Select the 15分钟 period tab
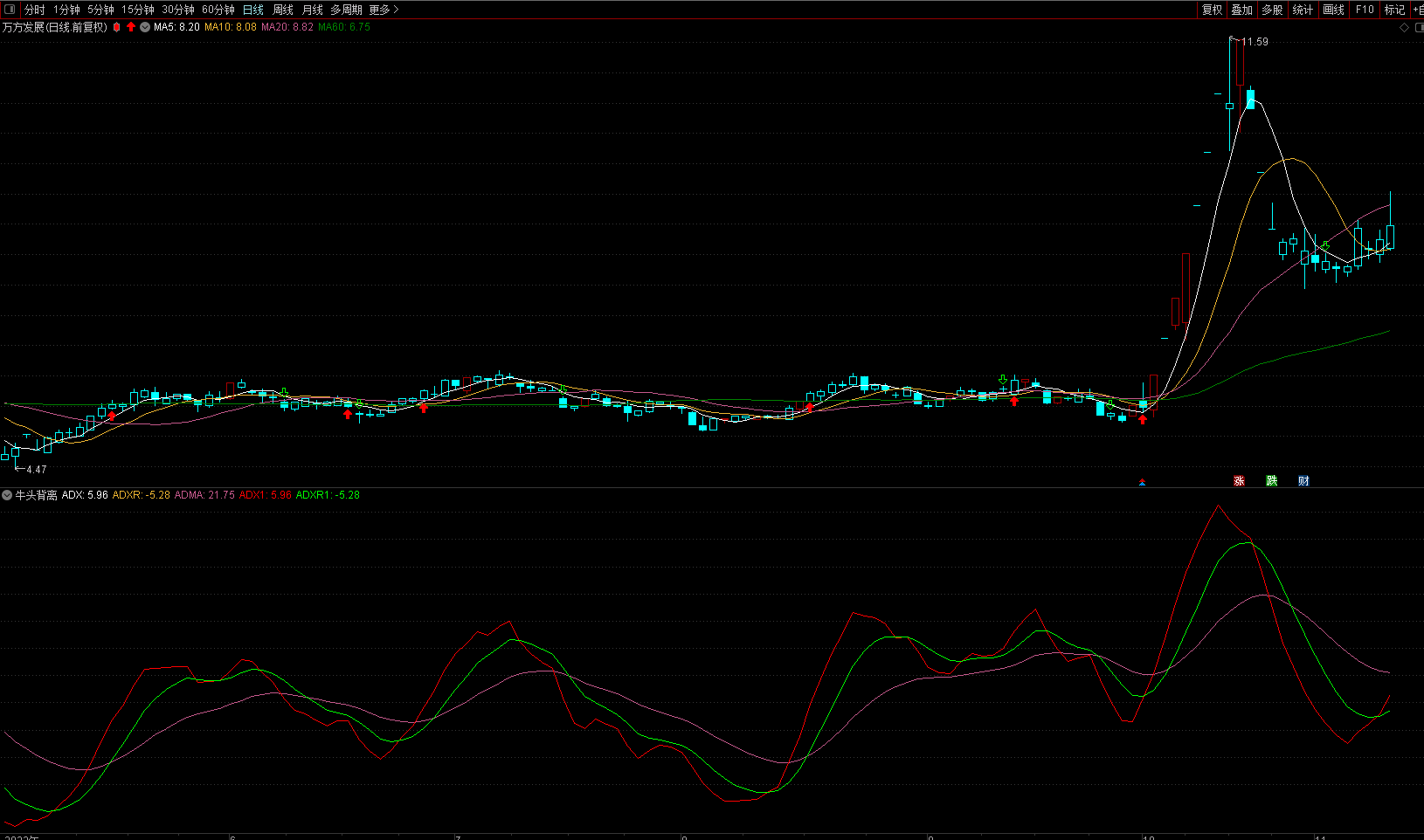Viewport: 1424px width, 840px height. tap(138, 10)
